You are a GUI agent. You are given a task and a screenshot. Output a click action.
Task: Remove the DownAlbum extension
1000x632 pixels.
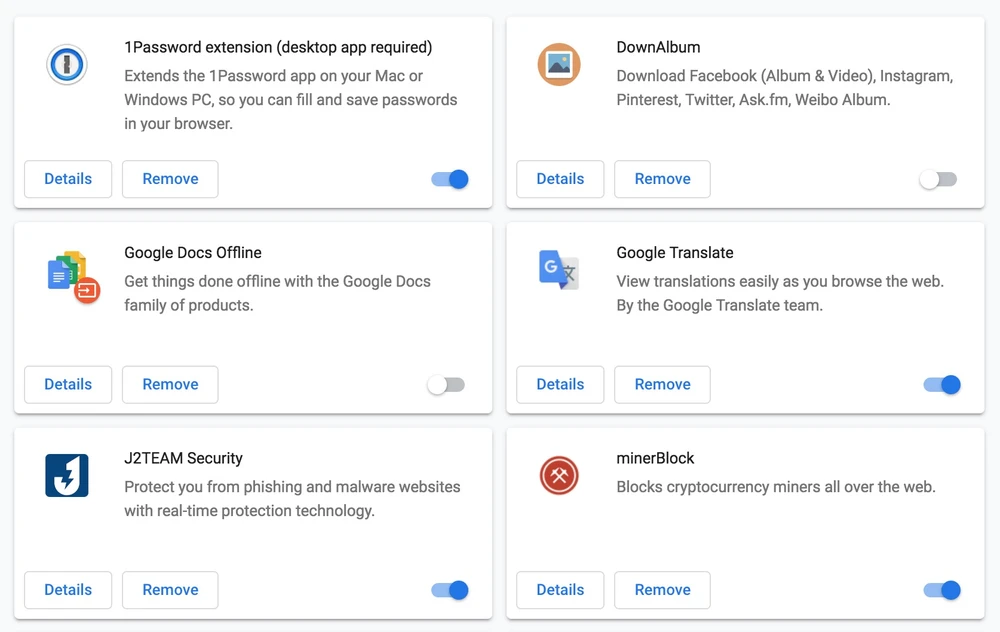click(x=662, y=179)
